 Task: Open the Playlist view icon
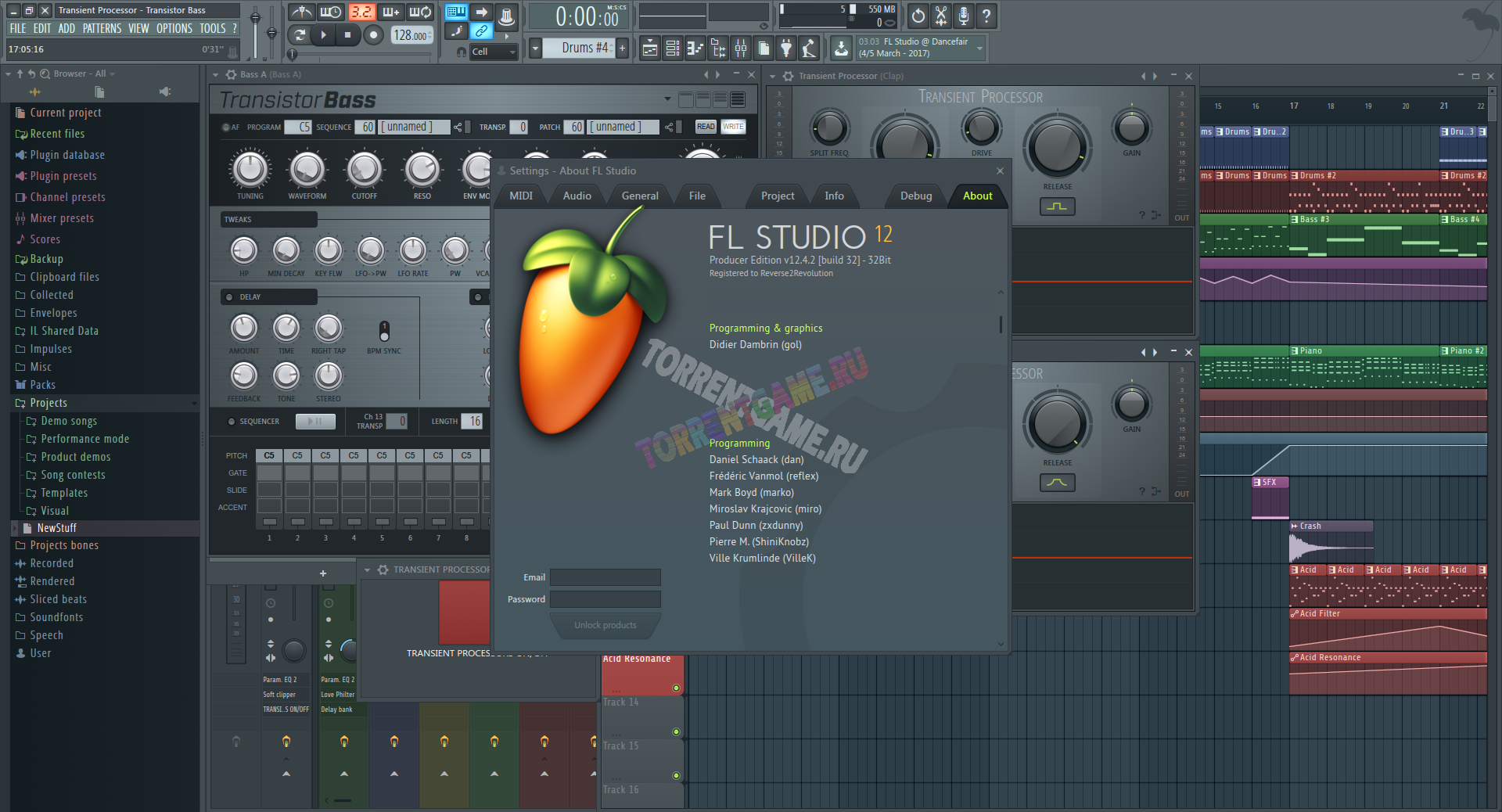point(650,49)
